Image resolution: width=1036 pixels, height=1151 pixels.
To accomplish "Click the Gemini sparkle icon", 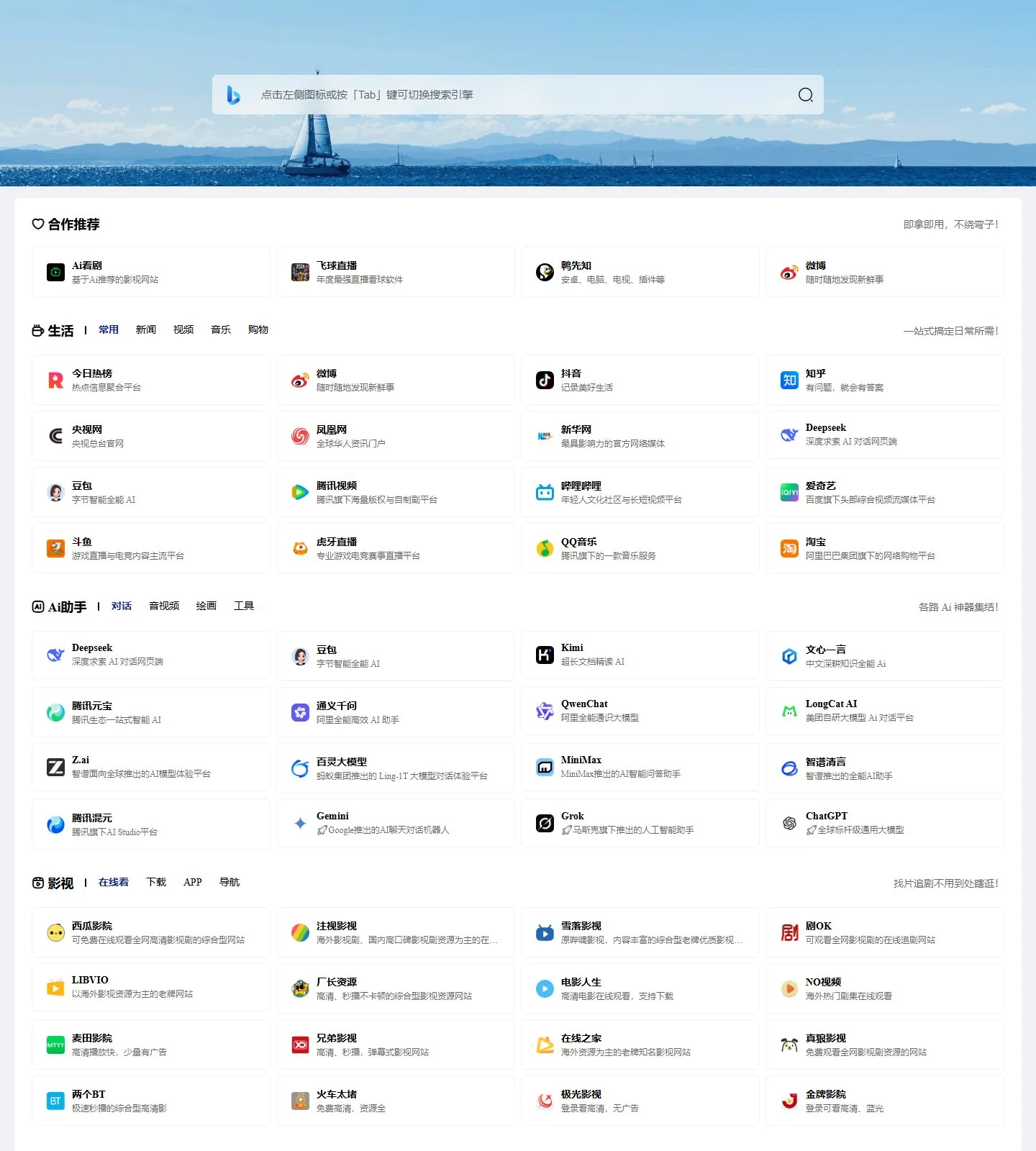I will coord(300,823).
